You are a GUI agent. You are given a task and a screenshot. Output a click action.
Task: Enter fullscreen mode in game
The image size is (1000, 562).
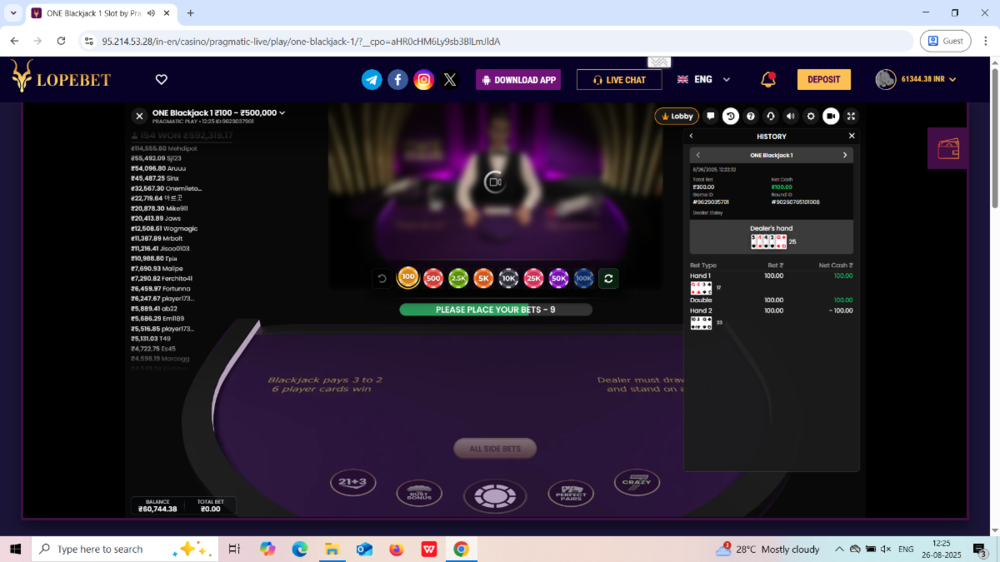[851, 116]
